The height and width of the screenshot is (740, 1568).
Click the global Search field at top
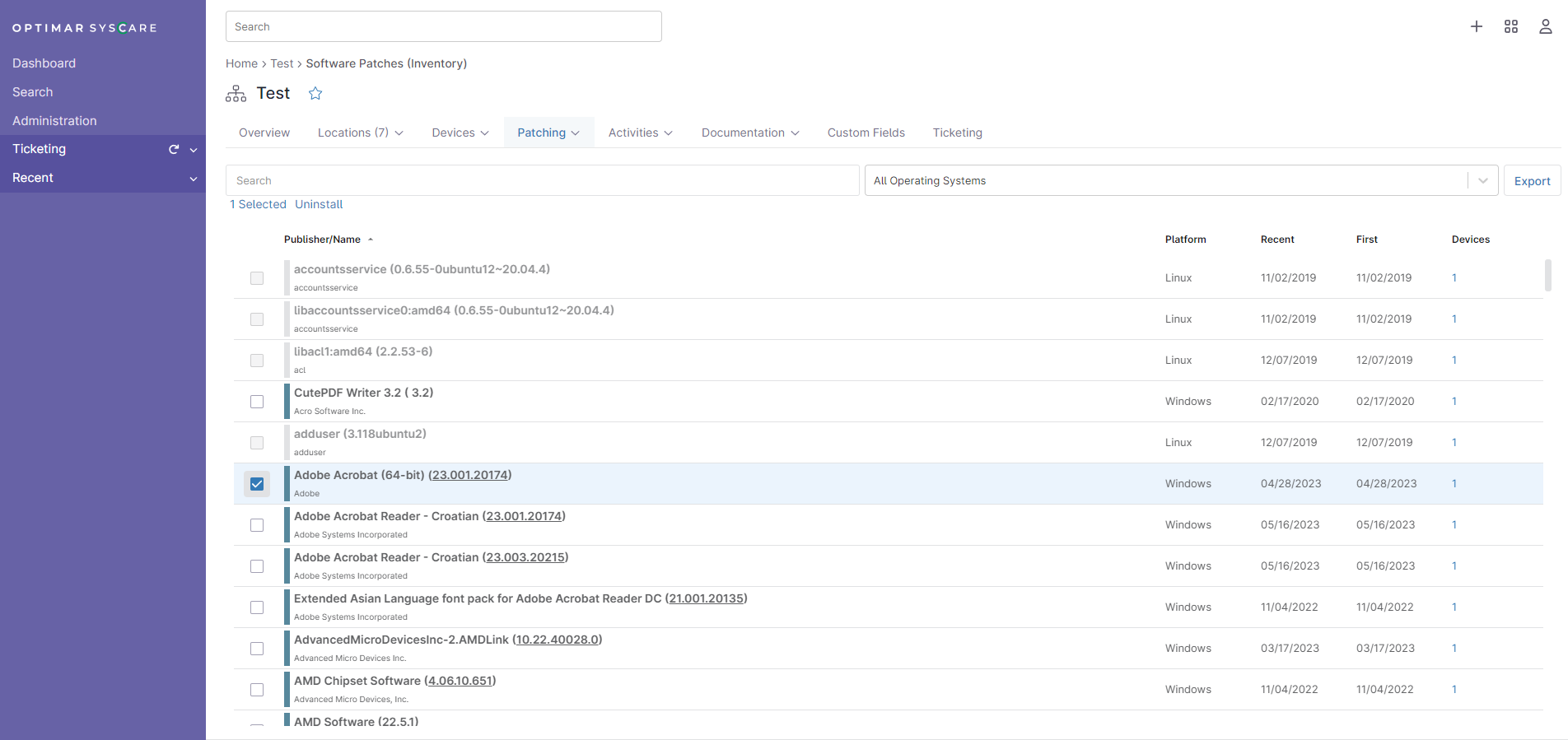[x=444, y=26]
